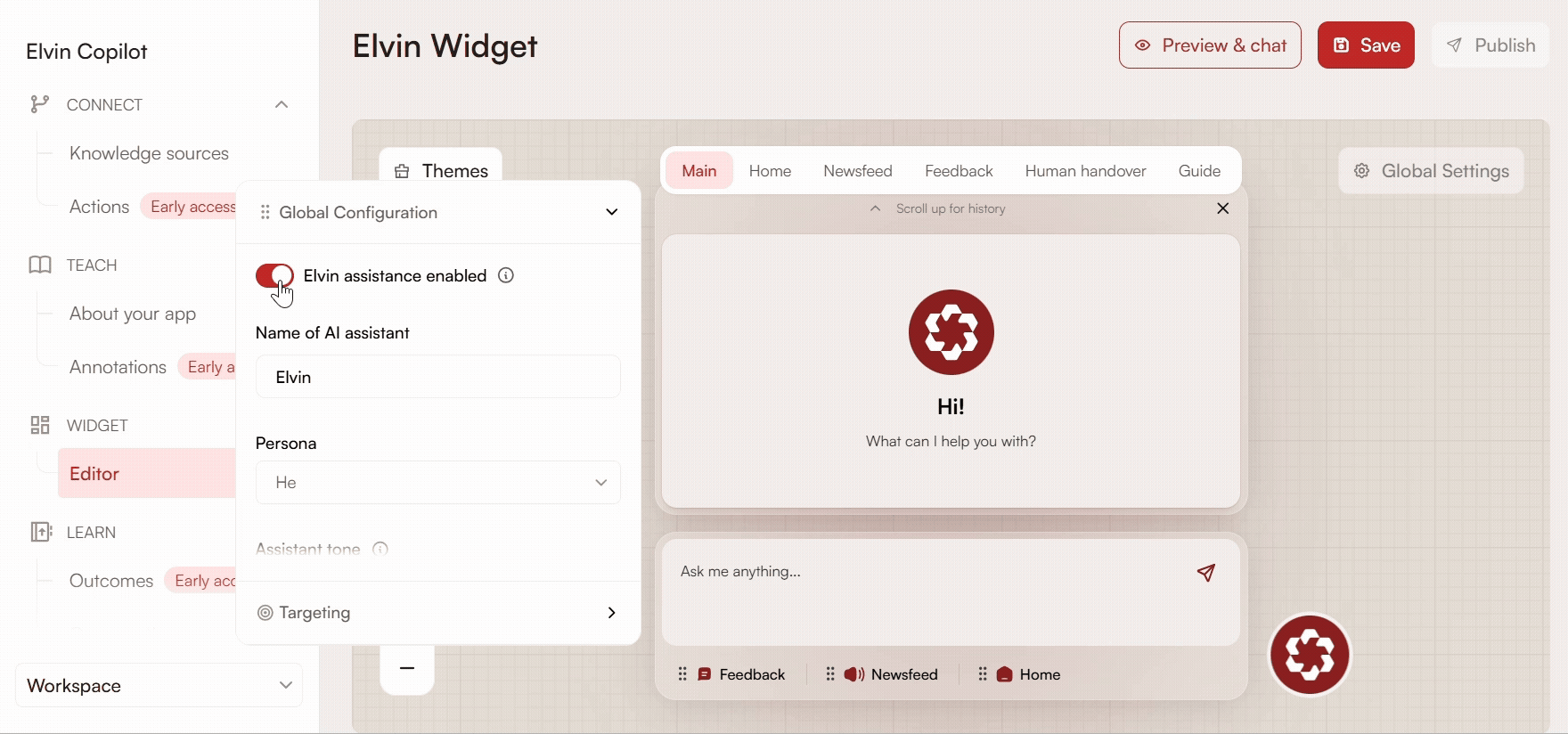Switch to the Human handover tab

[1085, 171]
